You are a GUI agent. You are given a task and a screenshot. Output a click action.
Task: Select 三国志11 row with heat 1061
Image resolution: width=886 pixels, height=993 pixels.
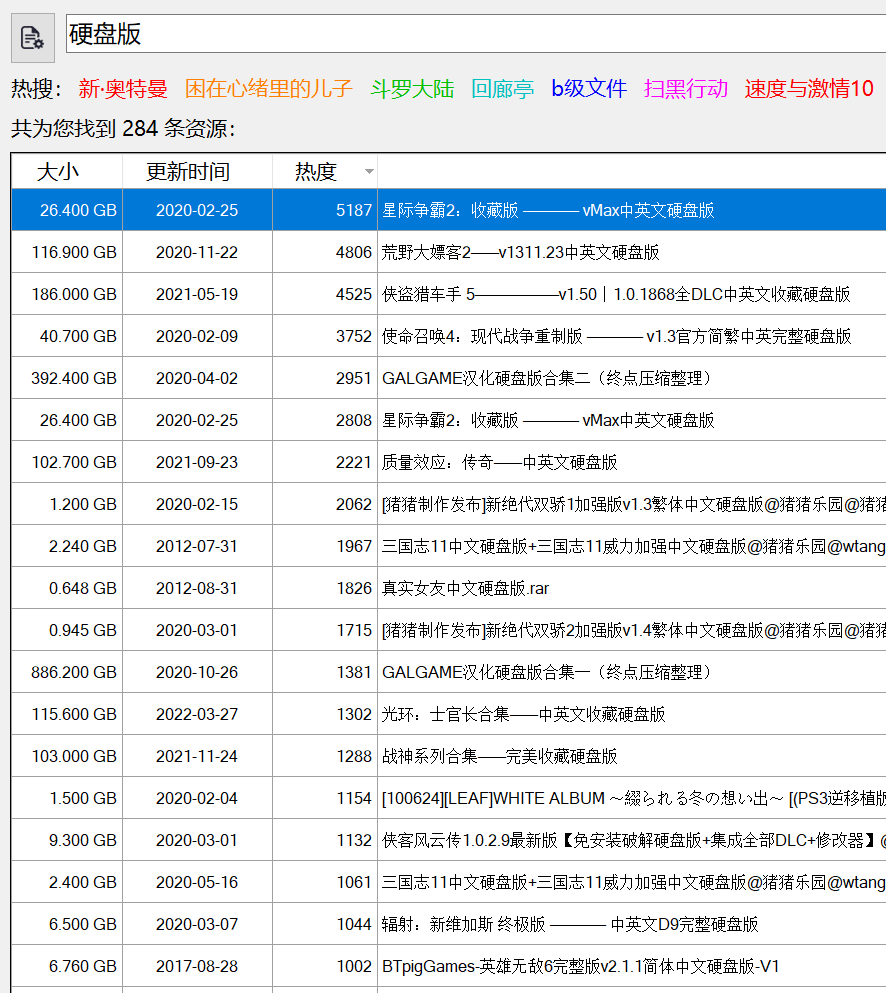448,882
